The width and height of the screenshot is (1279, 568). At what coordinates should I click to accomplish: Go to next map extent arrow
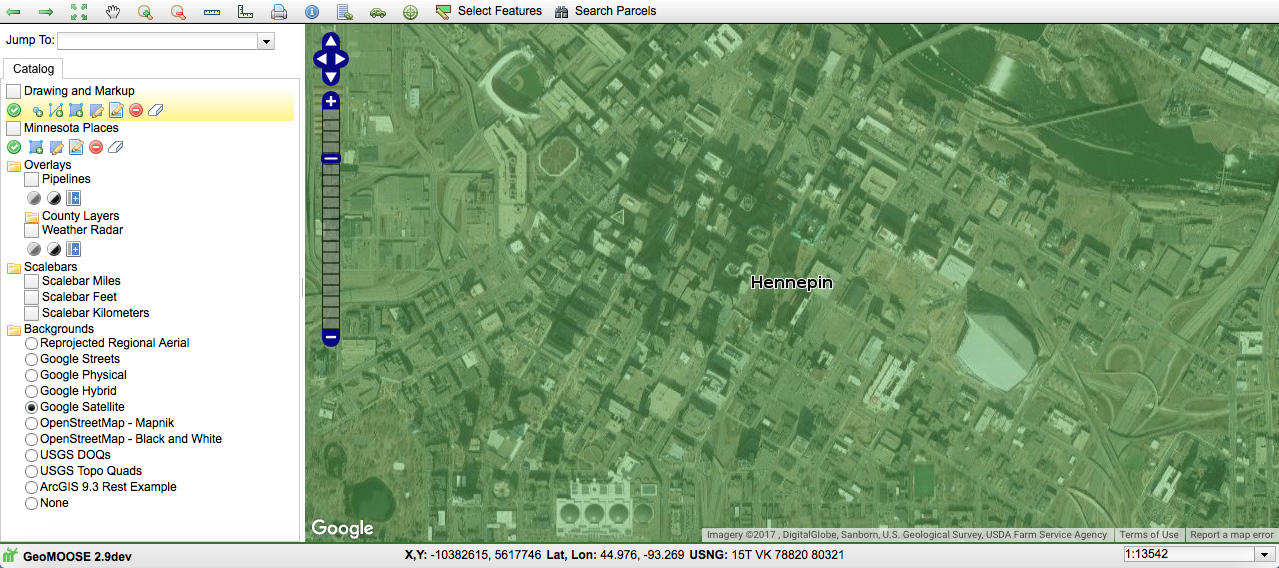point(46,11)
